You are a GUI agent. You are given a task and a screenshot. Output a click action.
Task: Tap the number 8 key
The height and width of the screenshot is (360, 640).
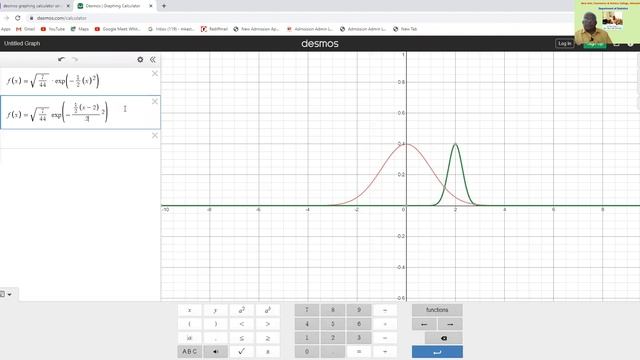coord(333,310)
